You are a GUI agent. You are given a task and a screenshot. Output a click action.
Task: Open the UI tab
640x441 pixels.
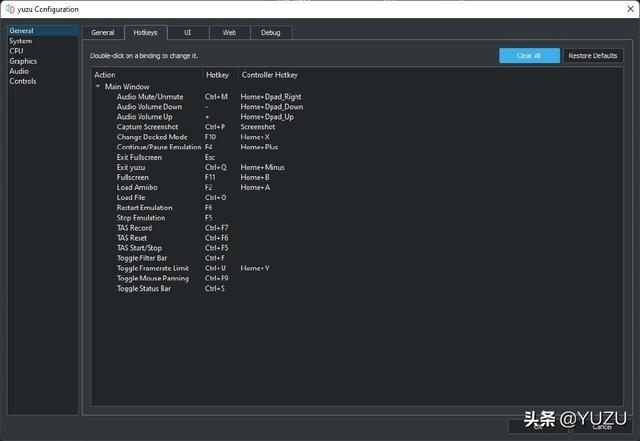[x=188, y=33]
